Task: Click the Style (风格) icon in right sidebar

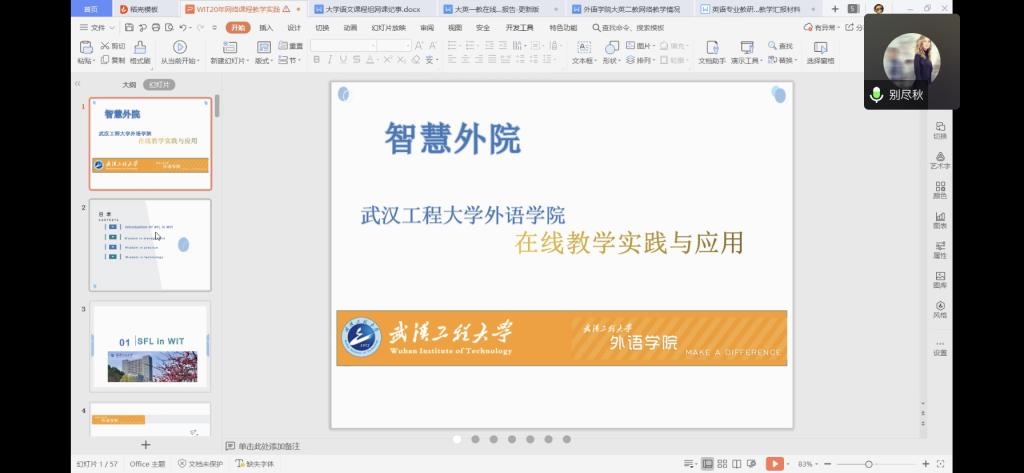Action: coord(940,305)
